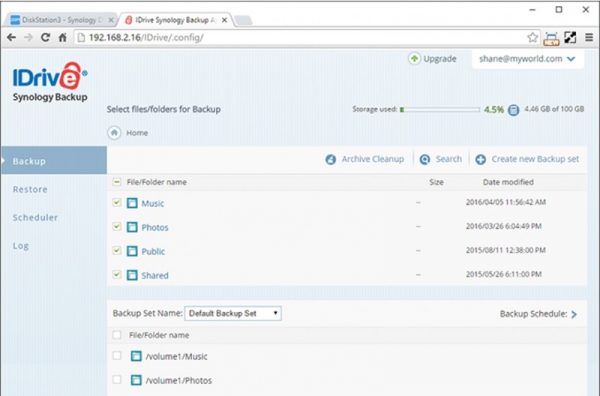This screenshot has width=600, height=396.
Task: Open the Shared folder link
Action: 155,276
